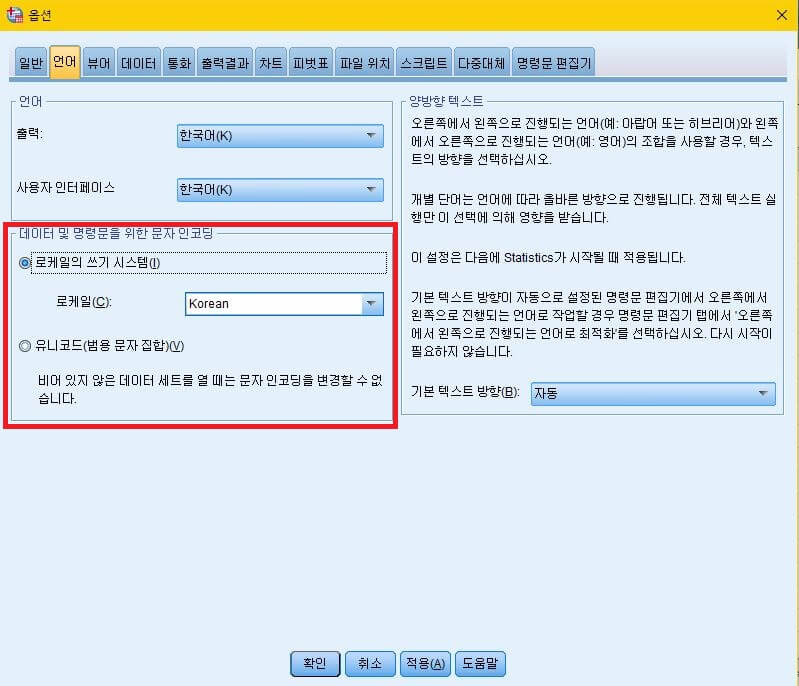Click the 데이터 및 명령문을 위한 문자 인코딩 heading
This screenshot has height=686, width=799.
click(x=116, y=233)
